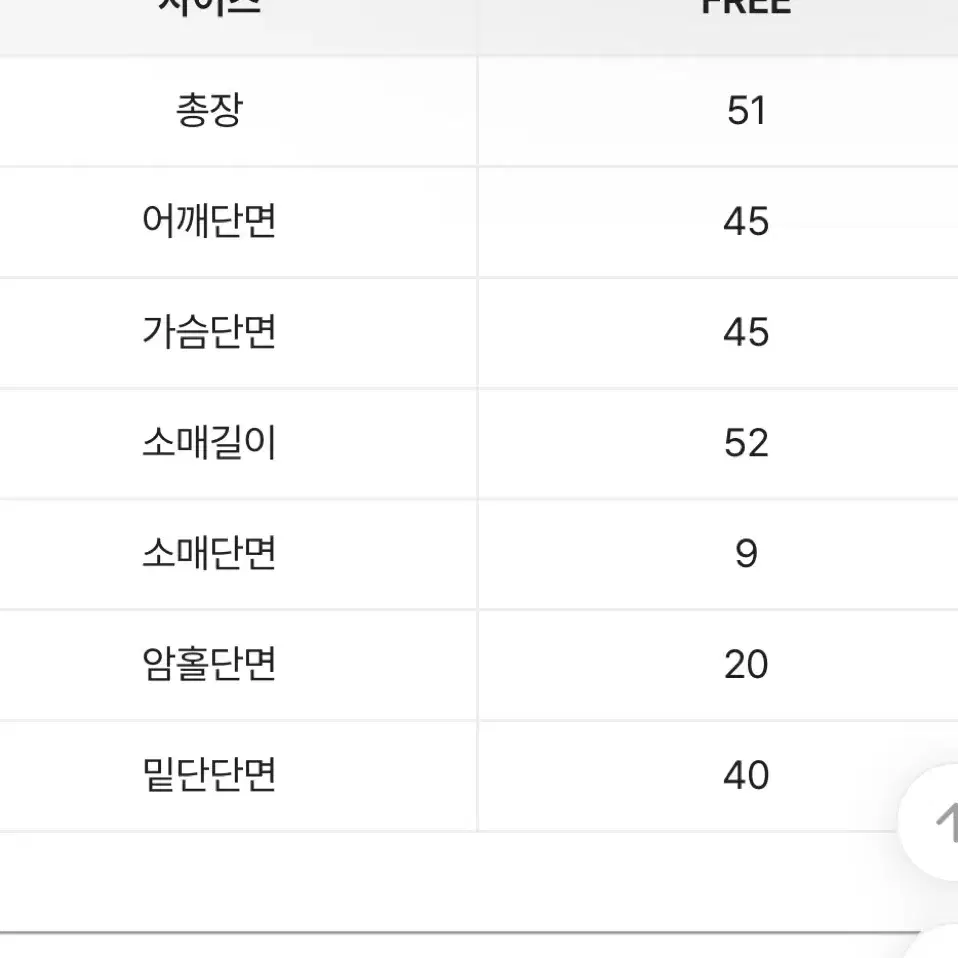Select the 암홀단면 value 20
The width and height of the screenshot is (958, 958).
tap(746, 664)
